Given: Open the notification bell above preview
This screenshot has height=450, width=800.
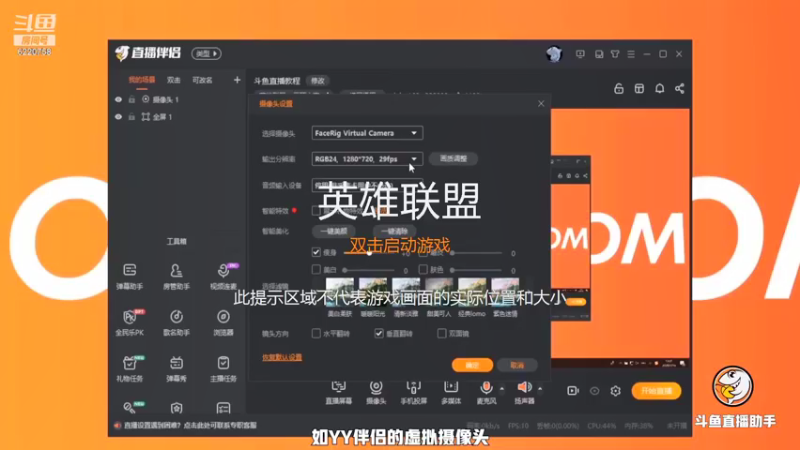Looking at the screenshot, I should click(659, 88).
